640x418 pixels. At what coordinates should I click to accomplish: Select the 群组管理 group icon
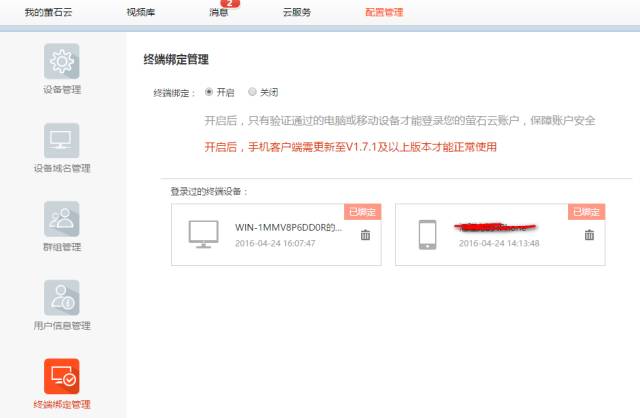(x=62, y=218)
